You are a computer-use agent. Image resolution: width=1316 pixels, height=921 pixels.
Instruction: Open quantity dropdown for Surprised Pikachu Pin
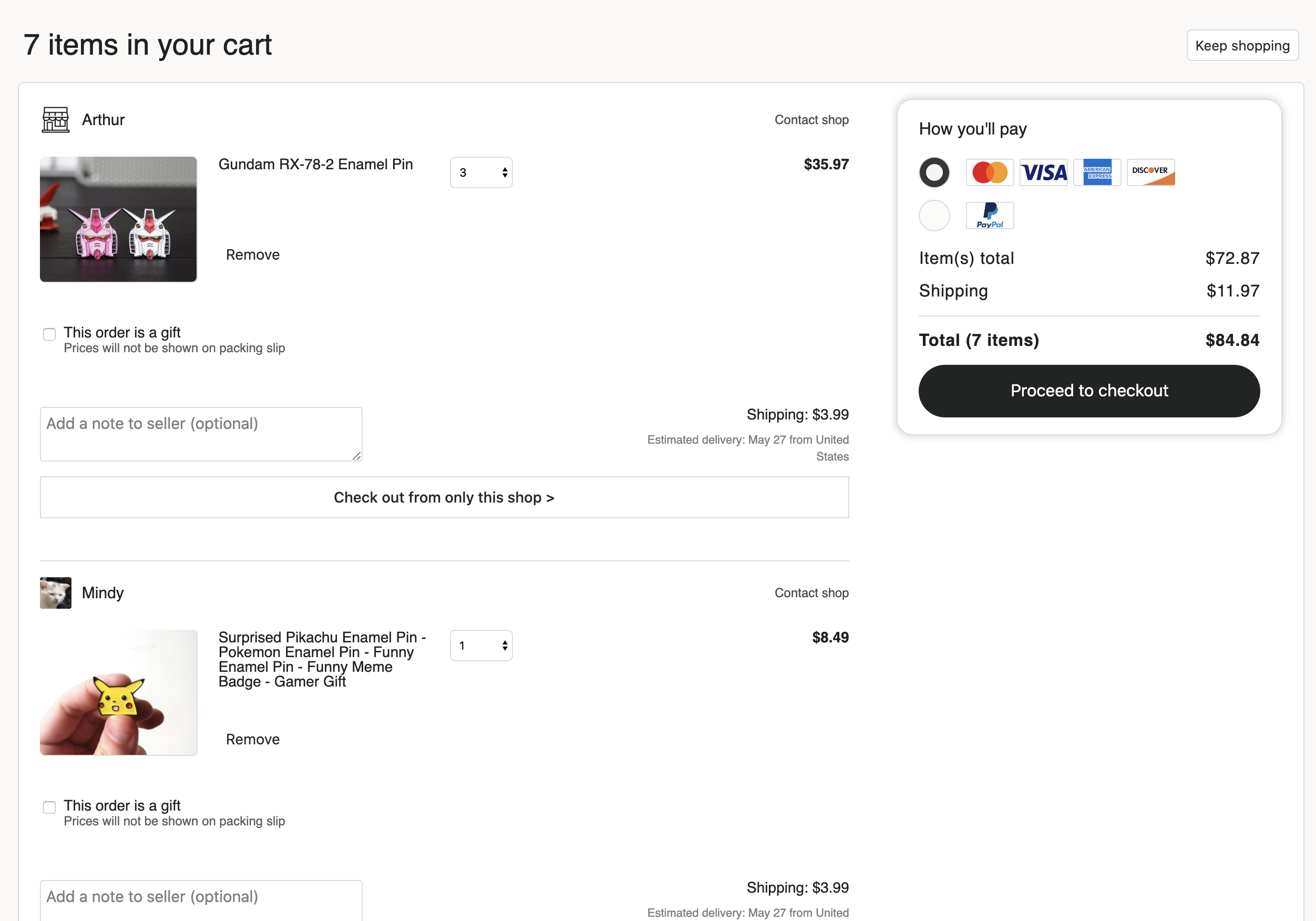pos(481,645)
